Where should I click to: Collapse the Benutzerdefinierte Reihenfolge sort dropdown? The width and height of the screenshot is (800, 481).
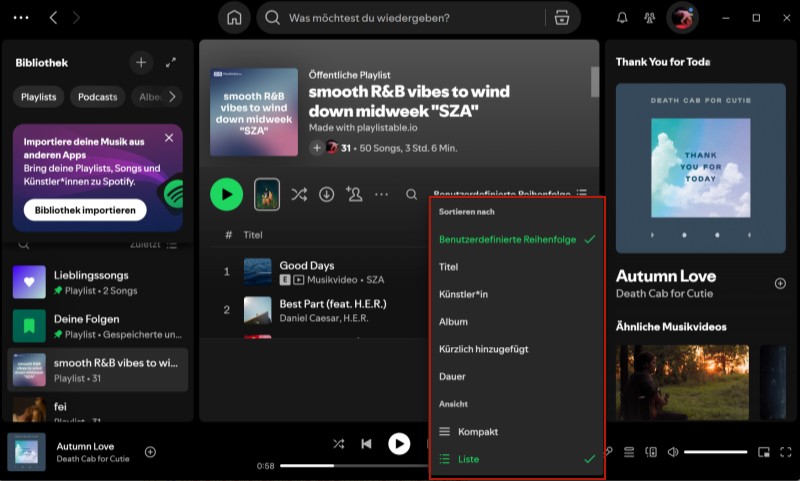[x=510, y=193]
